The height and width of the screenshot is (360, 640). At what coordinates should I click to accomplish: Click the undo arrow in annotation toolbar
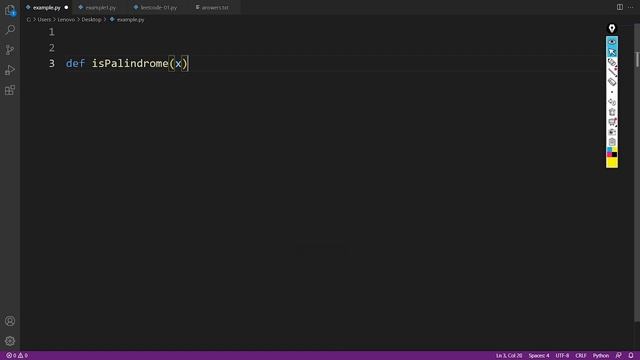612,102
